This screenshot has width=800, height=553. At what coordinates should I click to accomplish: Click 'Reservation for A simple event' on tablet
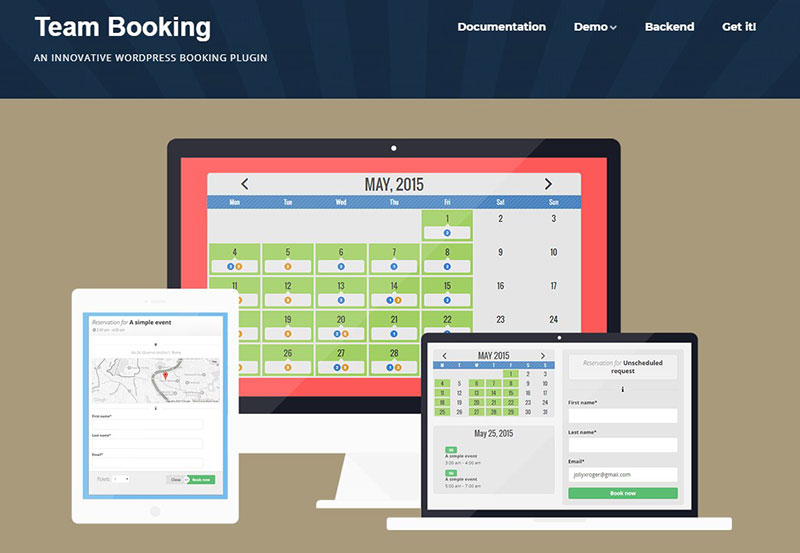[132, 322]
